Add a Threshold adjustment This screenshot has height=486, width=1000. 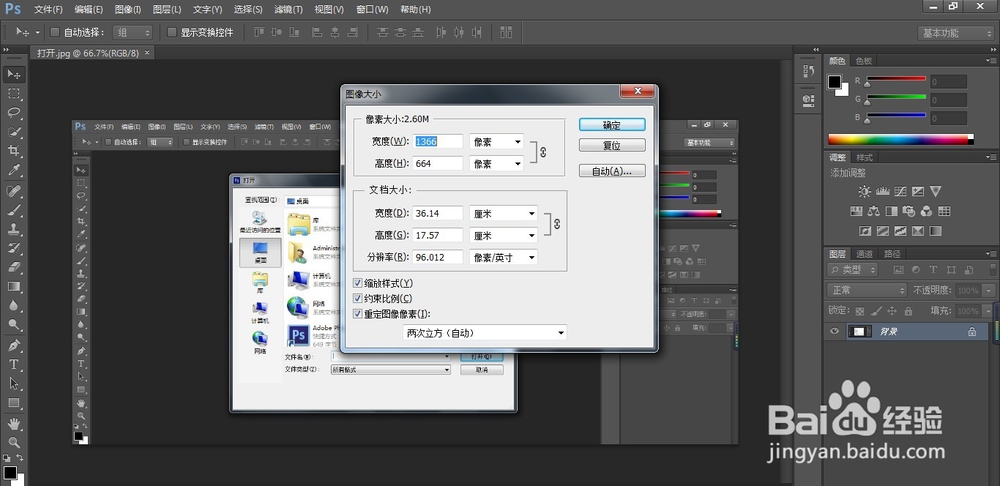tap(901, 231)
